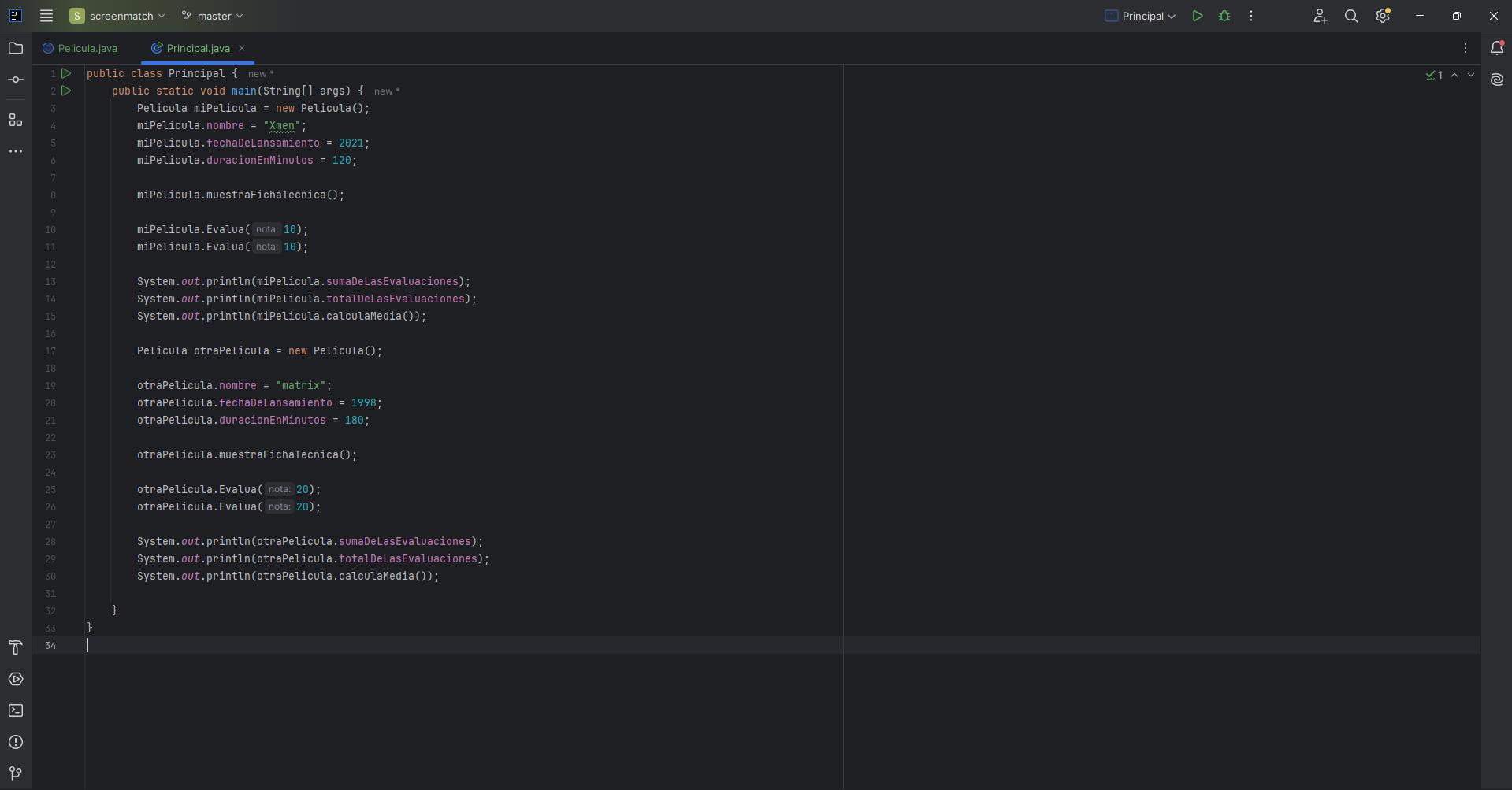Switch to the Pelicula.java tab

(x=80, y=48)
